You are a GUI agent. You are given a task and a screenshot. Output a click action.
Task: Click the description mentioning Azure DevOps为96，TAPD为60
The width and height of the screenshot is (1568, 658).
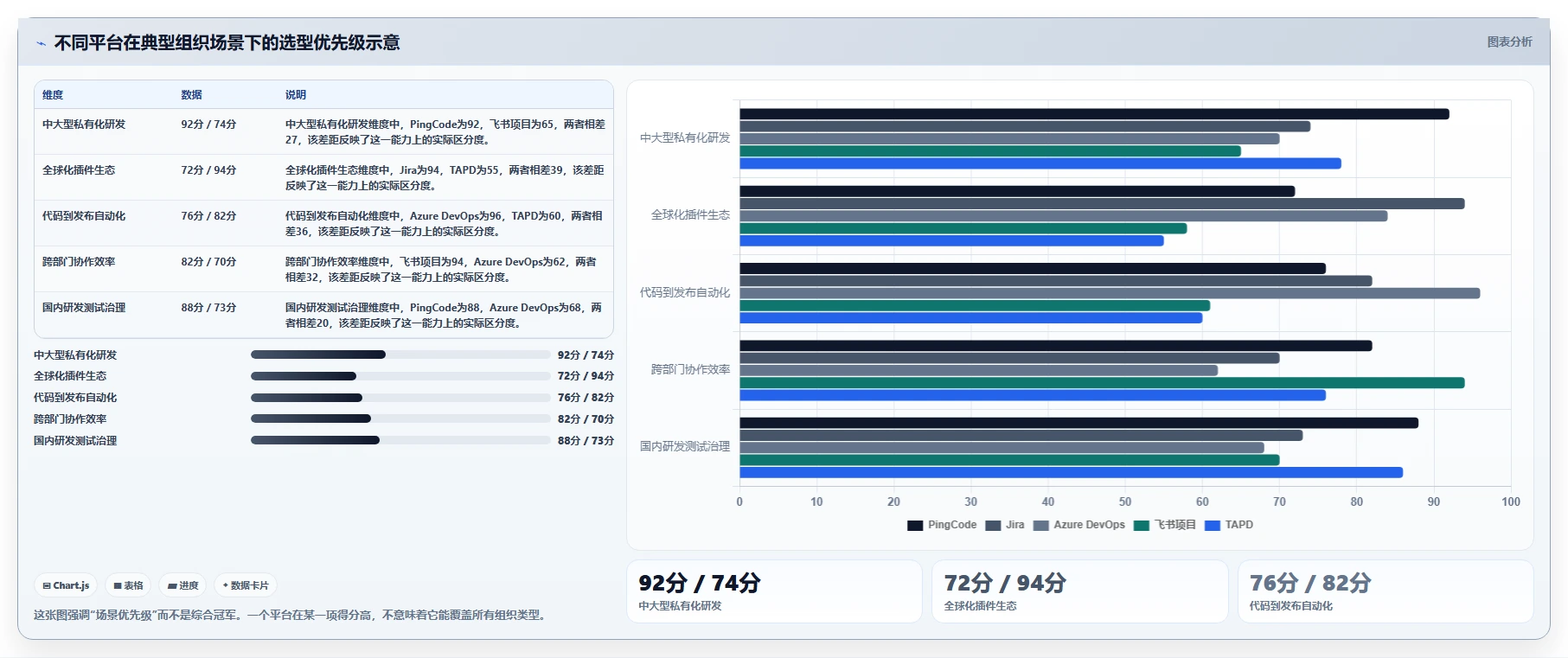point(445,224)
